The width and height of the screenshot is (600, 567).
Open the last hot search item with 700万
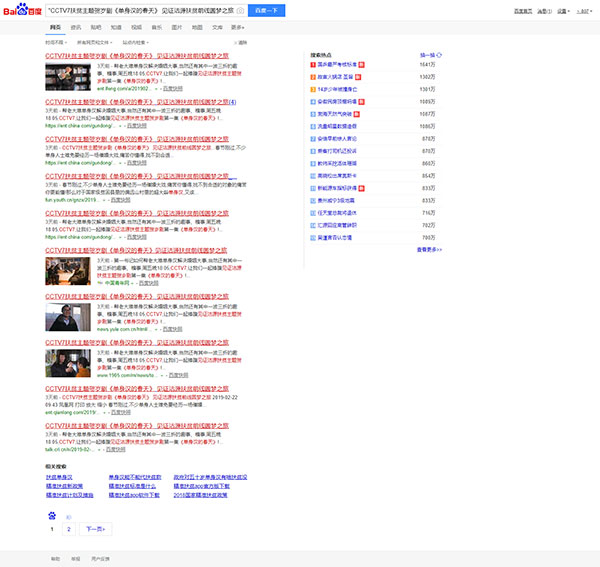tap(335, 238)
